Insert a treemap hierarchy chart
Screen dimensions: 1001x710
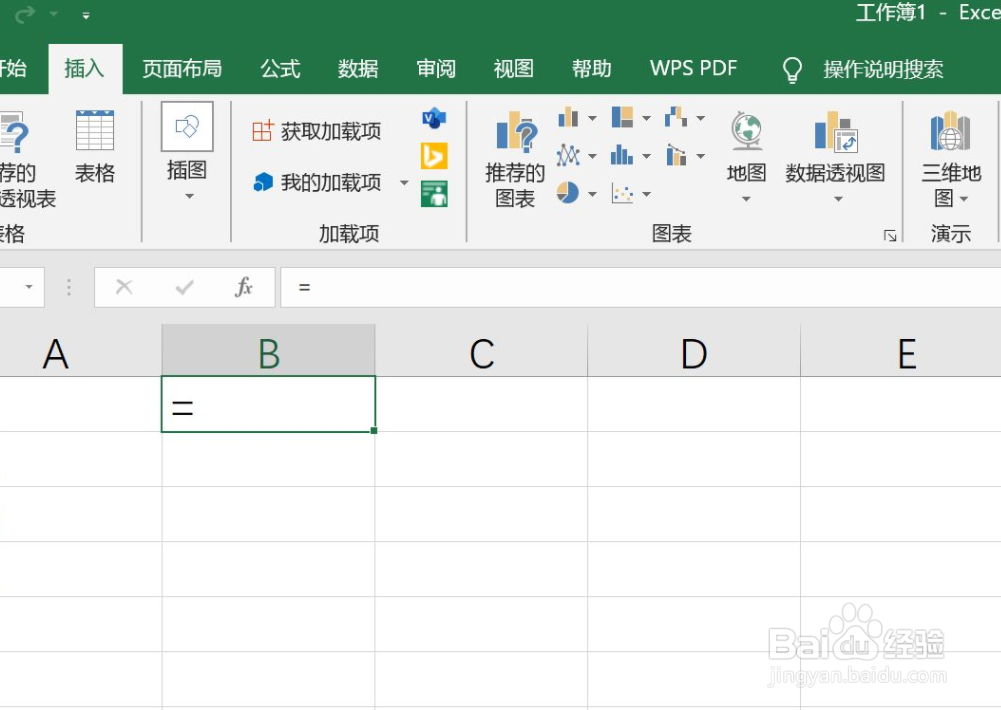[x=623, y=116]
